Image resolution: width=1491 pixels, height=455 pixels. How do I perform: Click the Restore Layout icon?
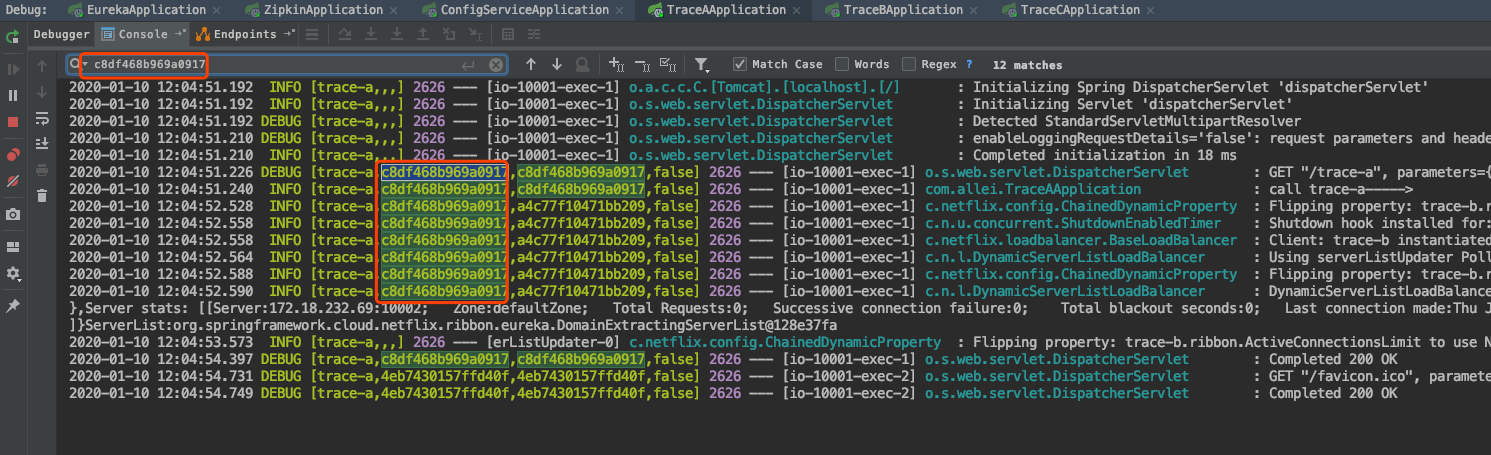click(13, 246)
